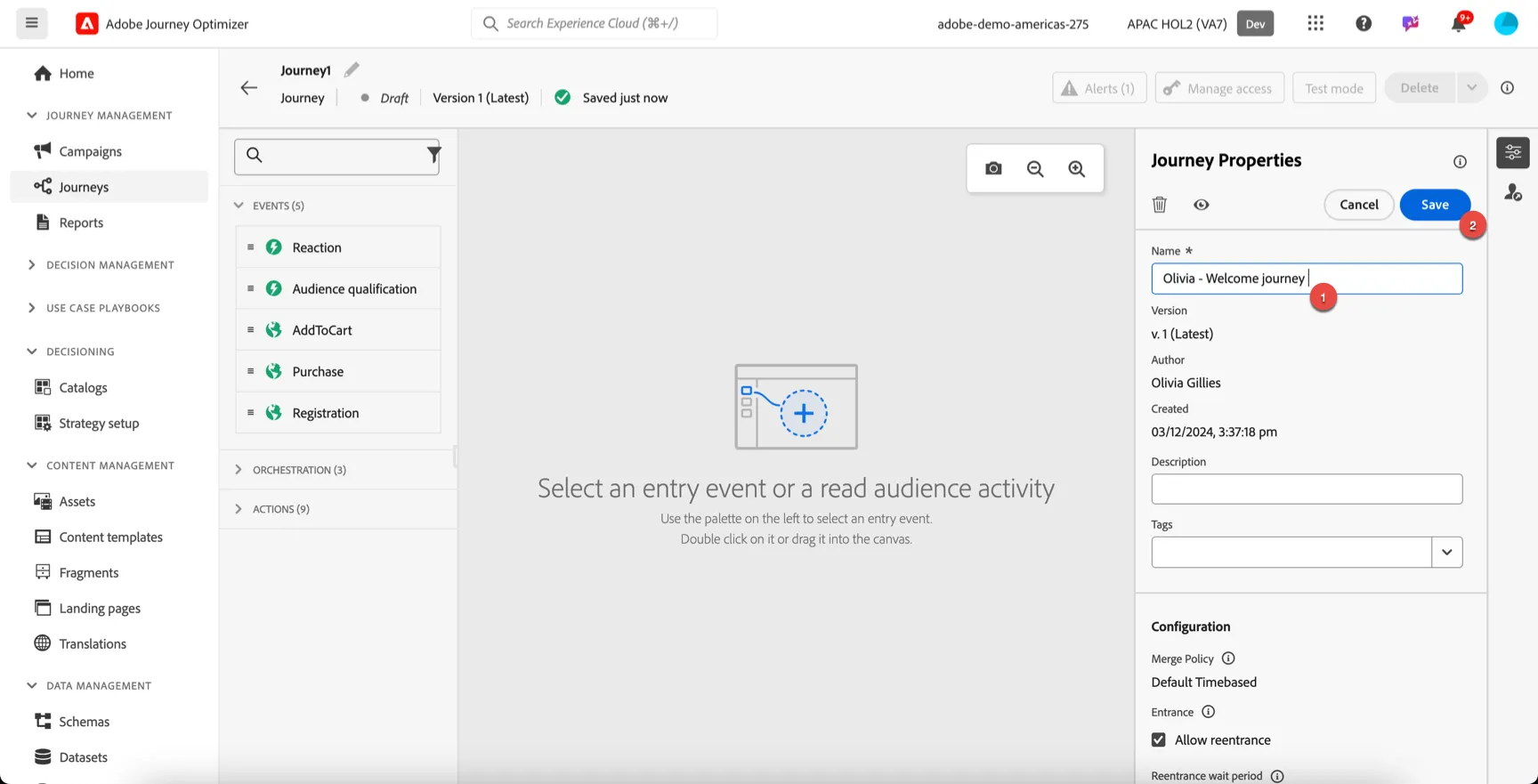Open the Tags dropdown arrow
Viewport: 1538px width, 784px height.
click(1446, 552)
